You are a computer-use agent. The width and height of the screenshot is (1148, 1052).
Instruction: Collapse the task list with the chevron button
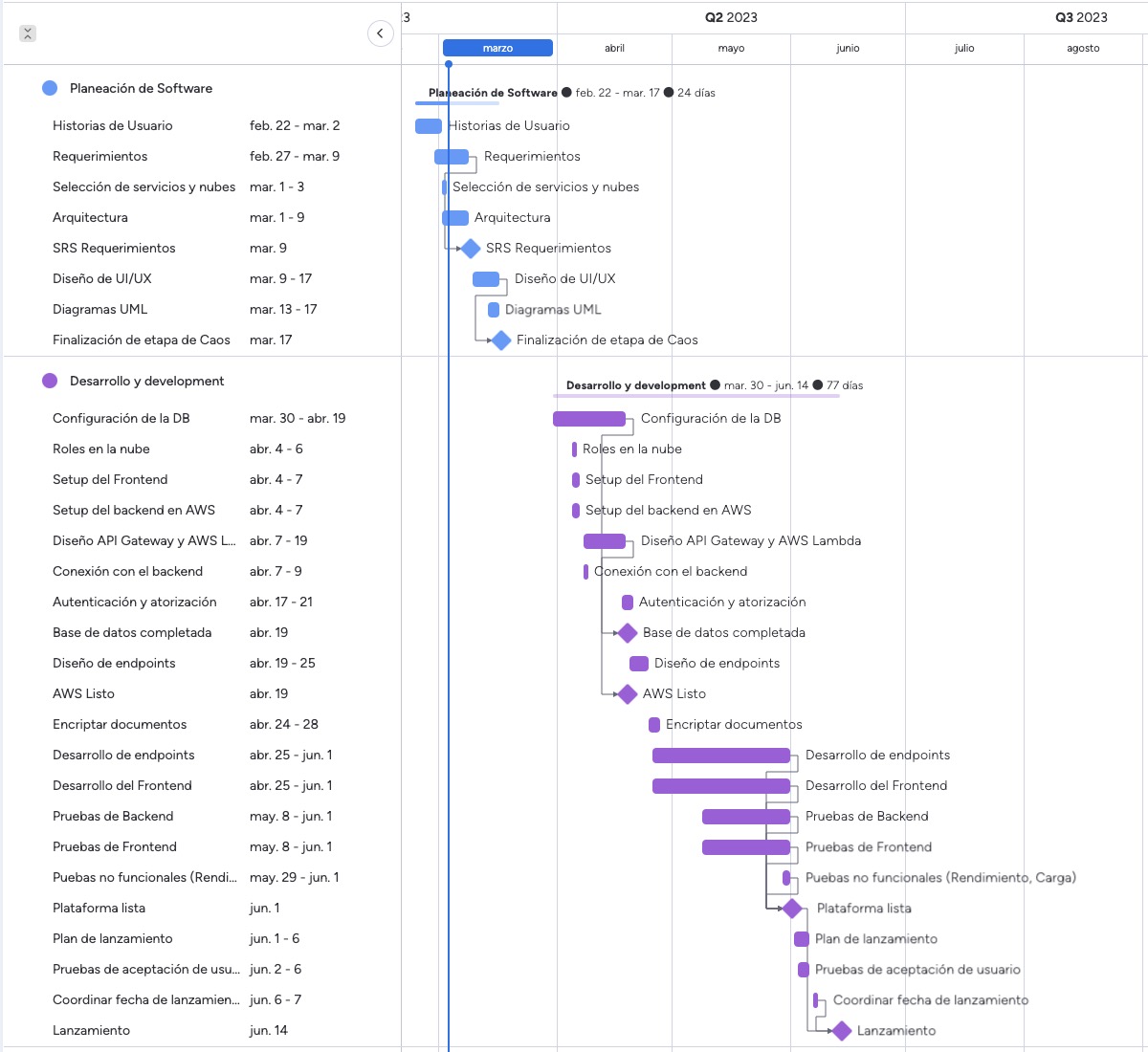[x=380, y=33]
